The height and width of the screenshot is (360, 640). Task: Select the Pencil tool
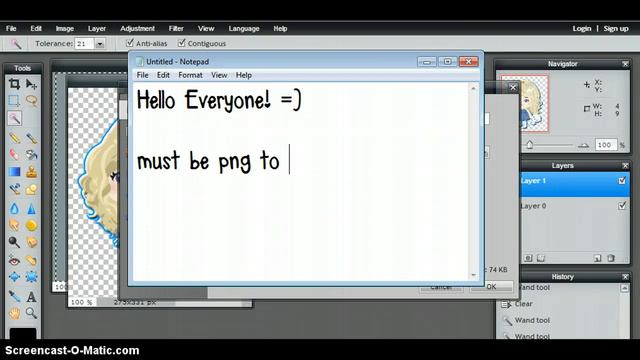(14, 138)
